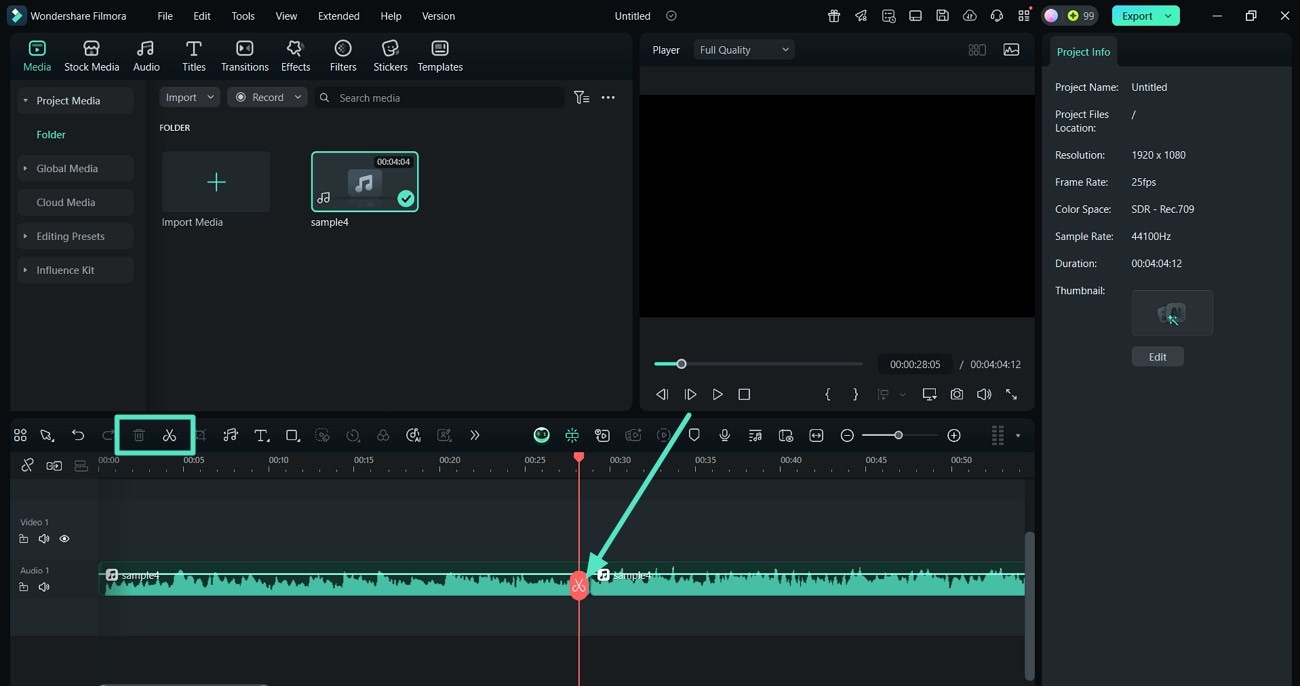Screen dimensions: 1300x686
Task: Toggle lock on Audio 1 track
Action: coord(24,587)
